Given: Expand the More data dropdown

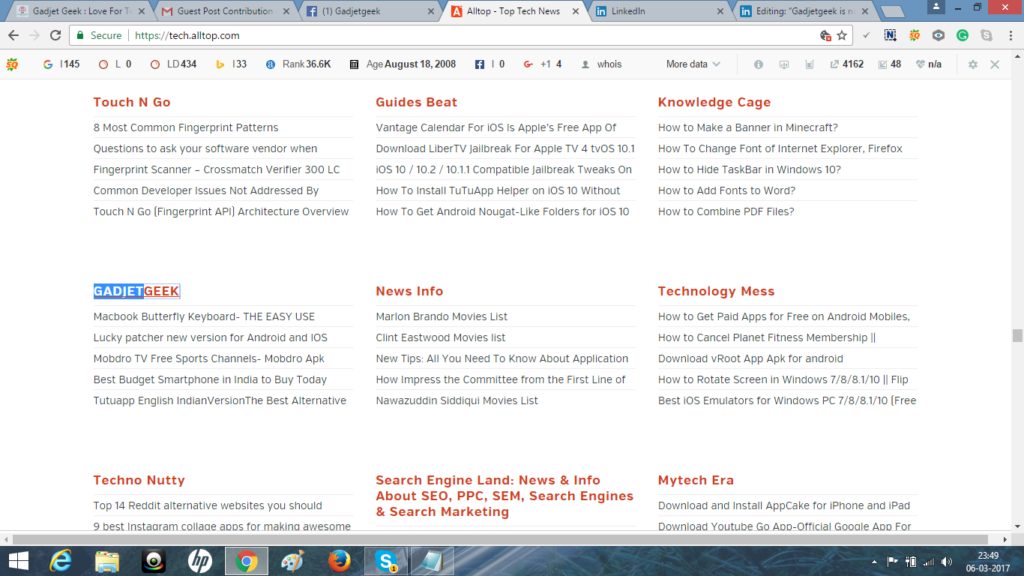Looking at the screenshot, I should point(693,64).
